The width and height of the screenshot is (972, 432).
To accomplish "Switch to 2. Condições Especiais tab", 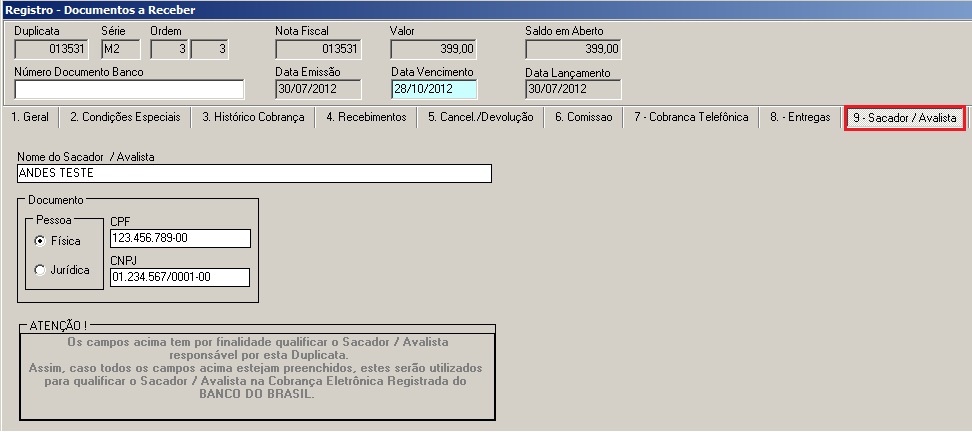I will click(125, 117).
